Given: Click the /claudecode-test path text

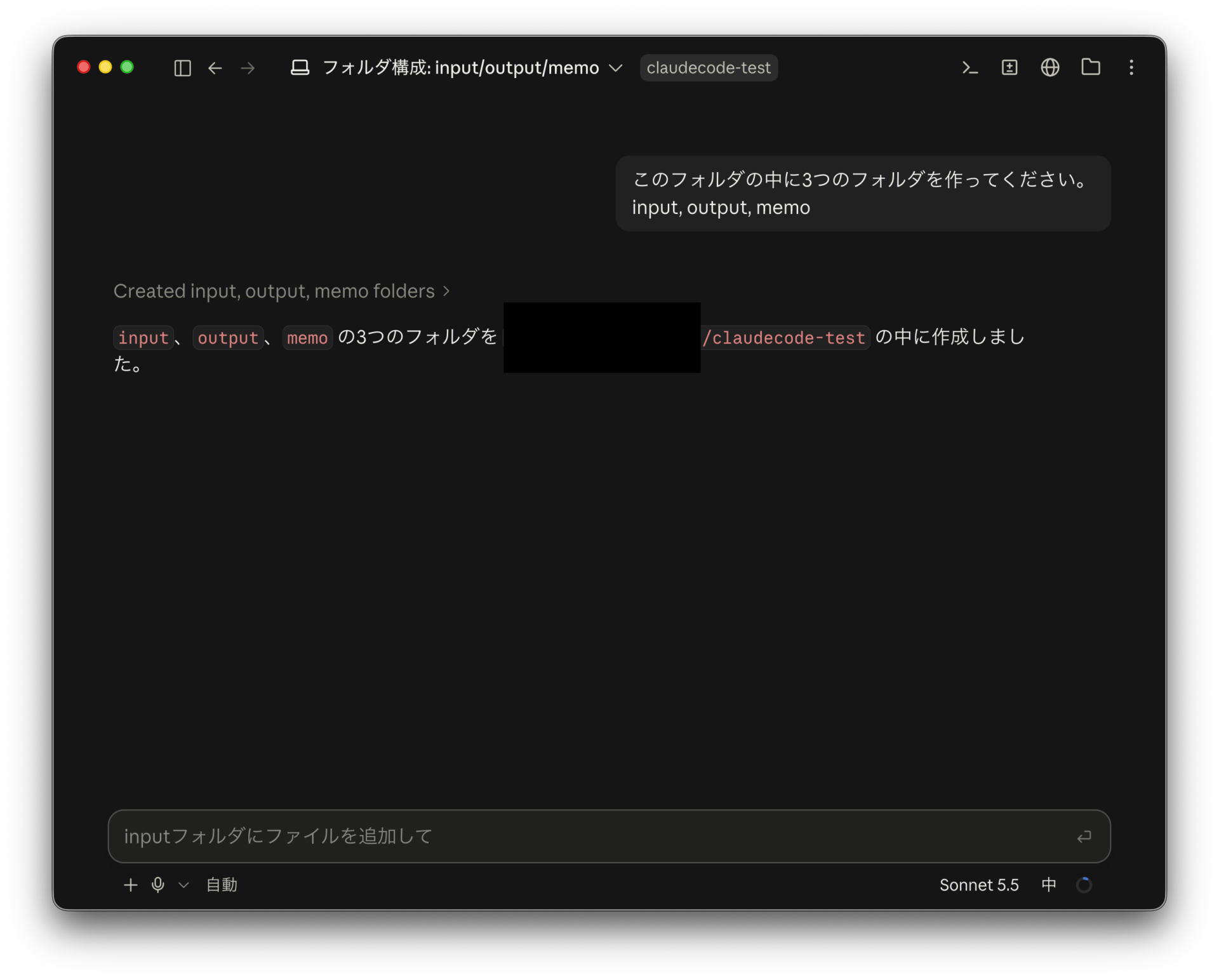Looking at the screenshot, I should click(784, 338).
